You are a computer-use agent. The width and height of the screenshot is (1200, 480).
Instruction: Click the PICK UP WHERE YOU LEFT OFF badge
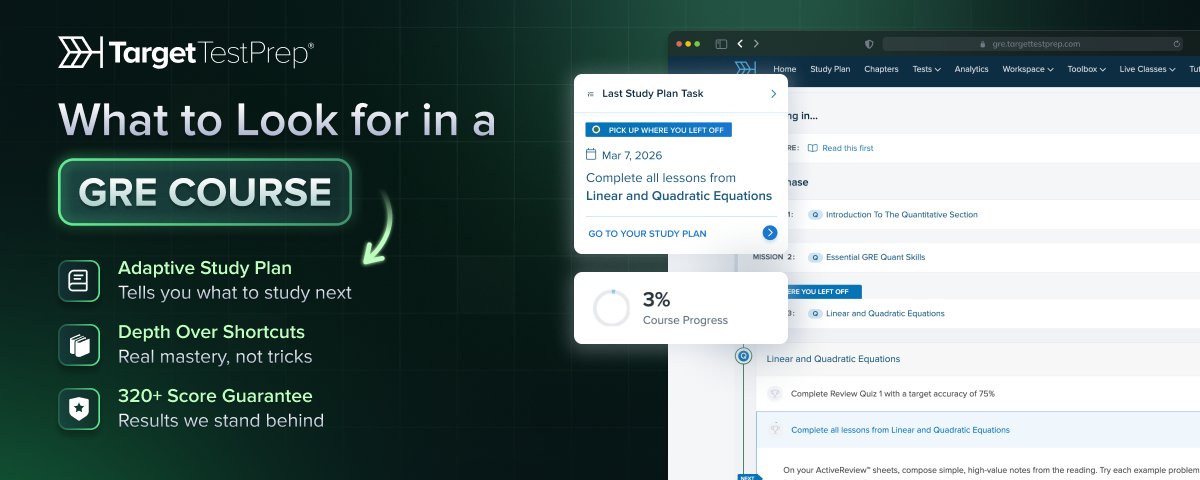pyautogui.click(x=660, y=130)
